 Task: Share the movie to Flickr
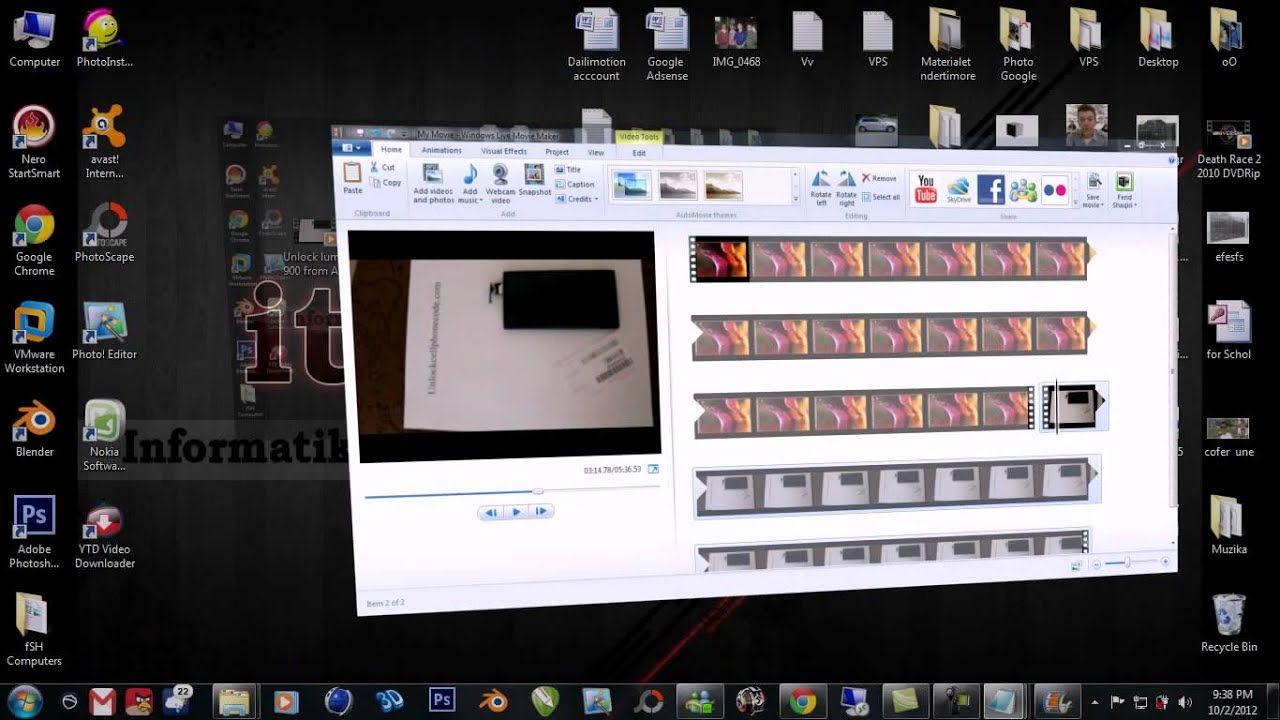click(x=1055, y=191)
